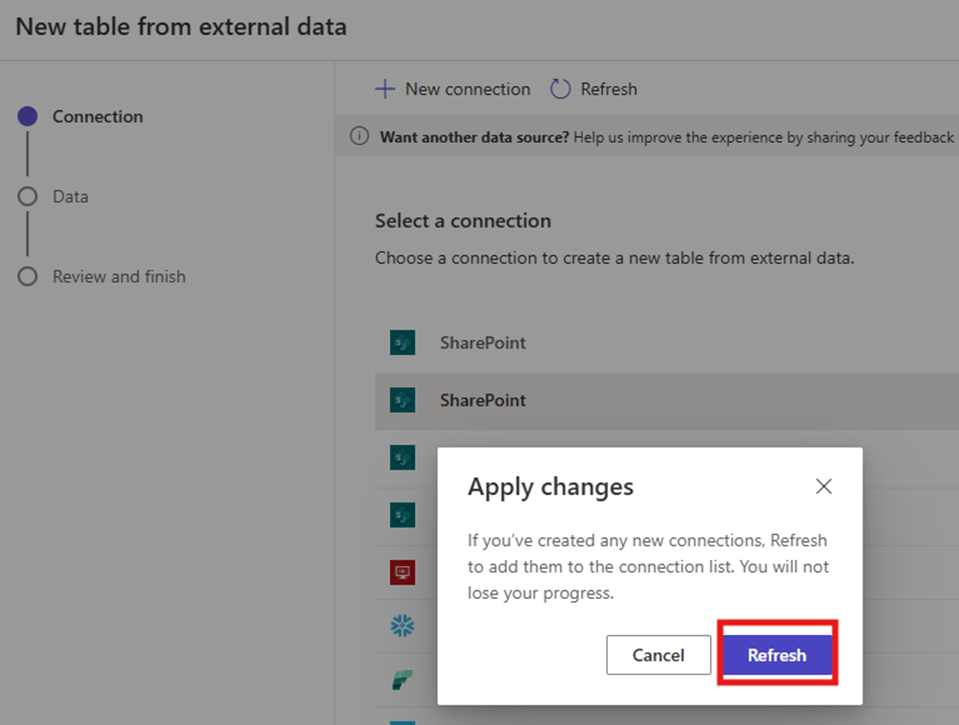Choose the blue Snowflake connection icon
The width and height of the screenshot is (959, 725).
point(402,627)
